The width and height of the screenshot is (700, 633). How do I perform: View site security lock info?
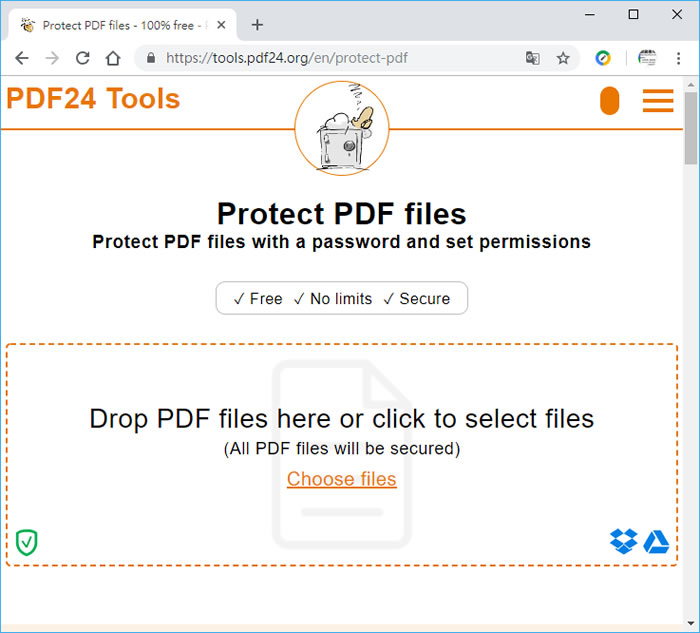coord(151,58)
